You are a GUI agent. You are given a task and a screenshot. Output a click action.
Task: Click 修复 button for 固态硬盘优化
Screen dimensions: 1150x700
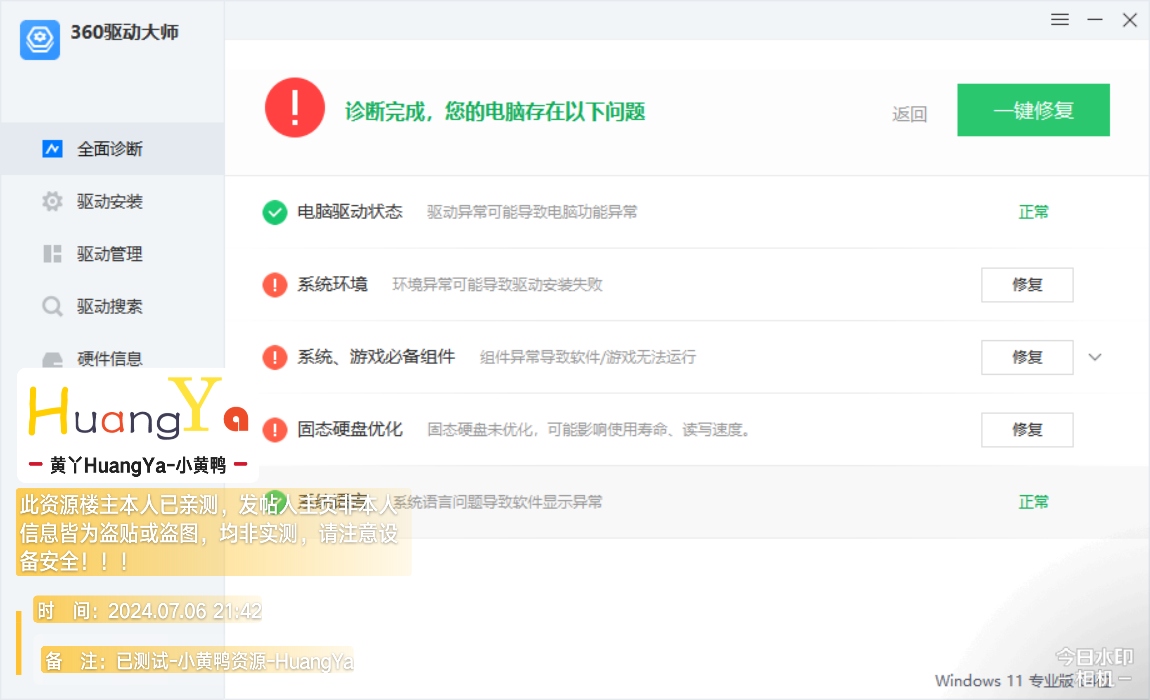click(1027, 430)
